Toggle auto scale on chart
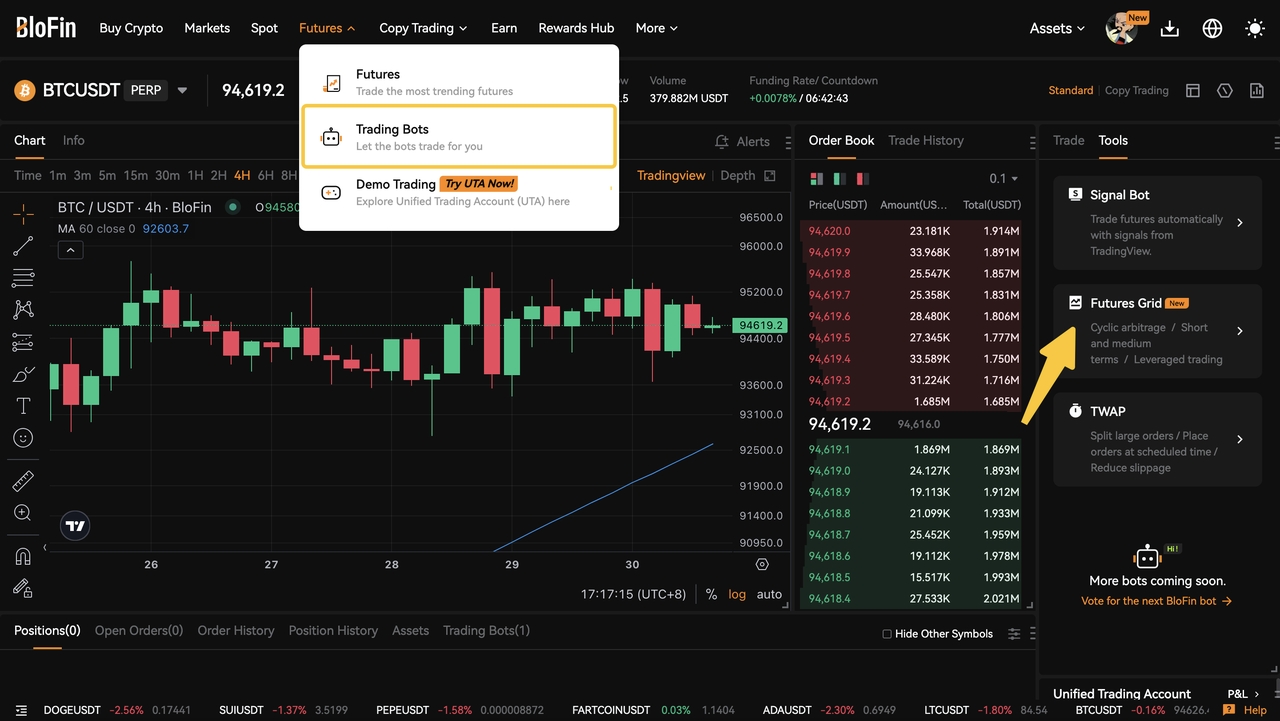 tap(769, 594)
